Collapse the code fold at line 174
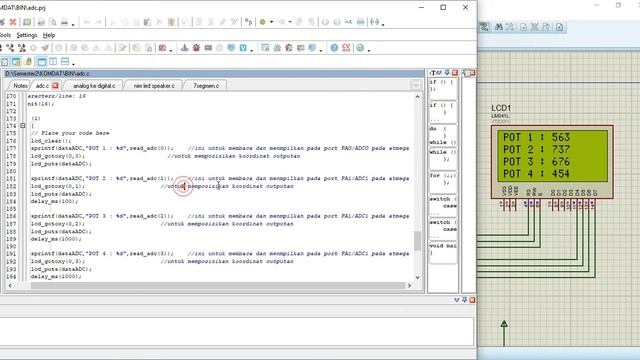Viewport: 640px width, 360px height. (23, 126)
